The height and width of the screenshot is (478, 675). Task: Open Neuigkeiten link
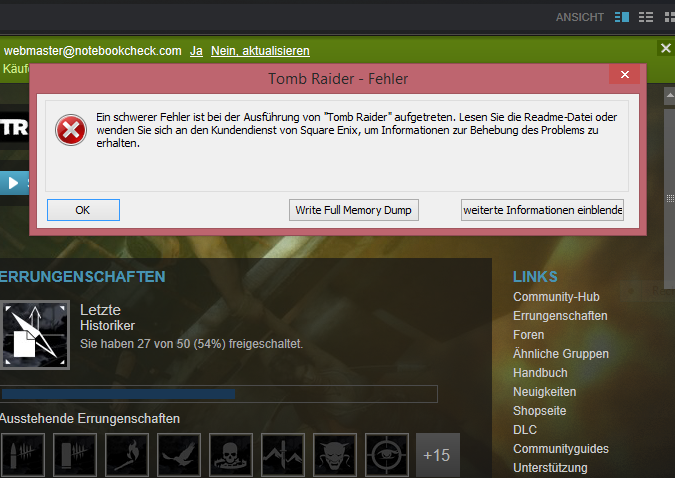[x=545, y=391]
